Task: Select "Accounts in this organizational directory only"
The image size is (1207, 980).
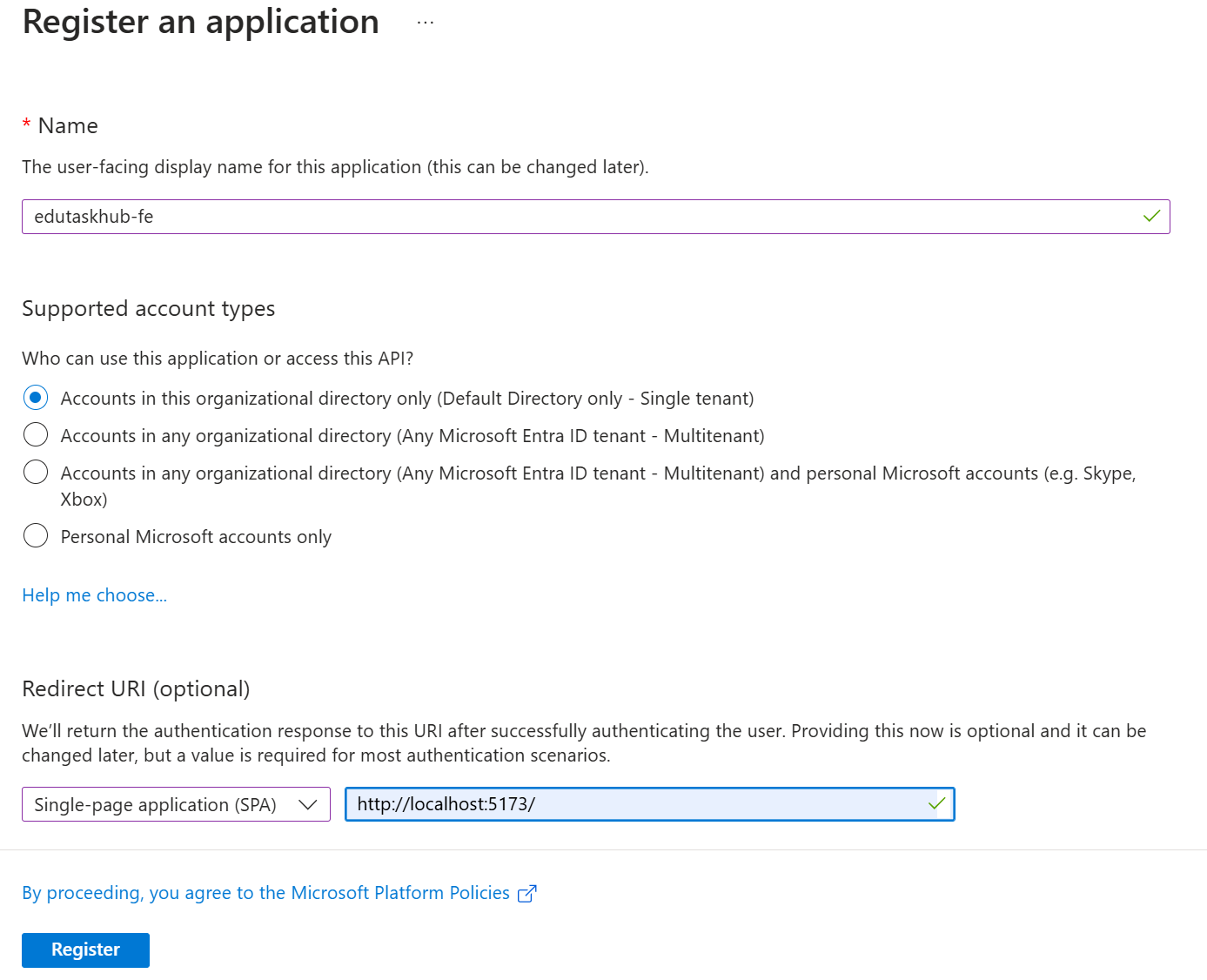Action: [x=35, y=398]
